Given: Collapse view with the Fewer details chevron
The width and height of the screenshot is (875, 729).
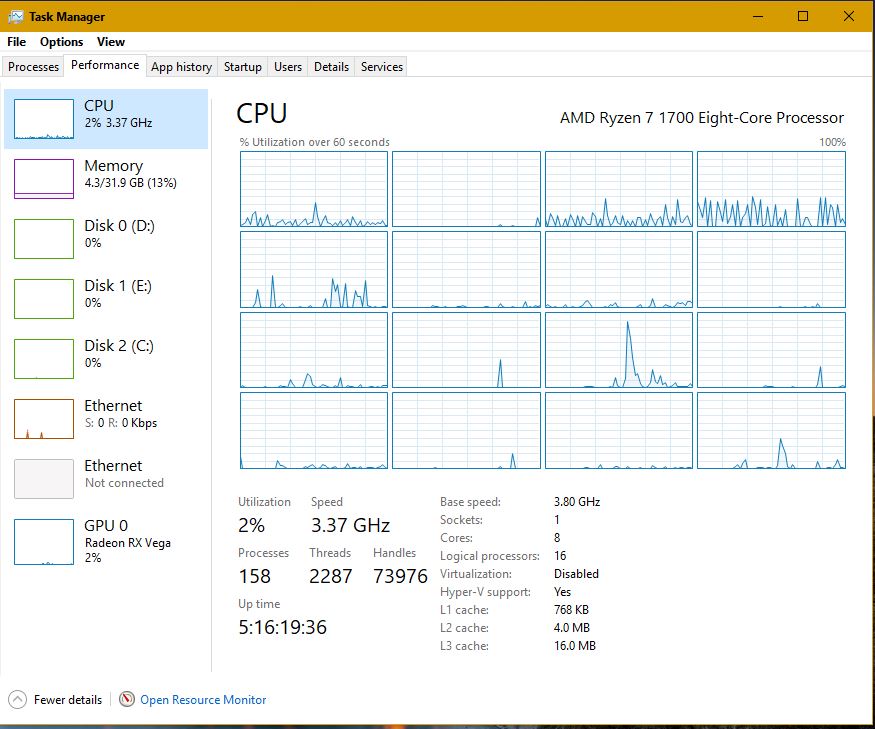Looking at the screenshot, I should tap(17, 699).
